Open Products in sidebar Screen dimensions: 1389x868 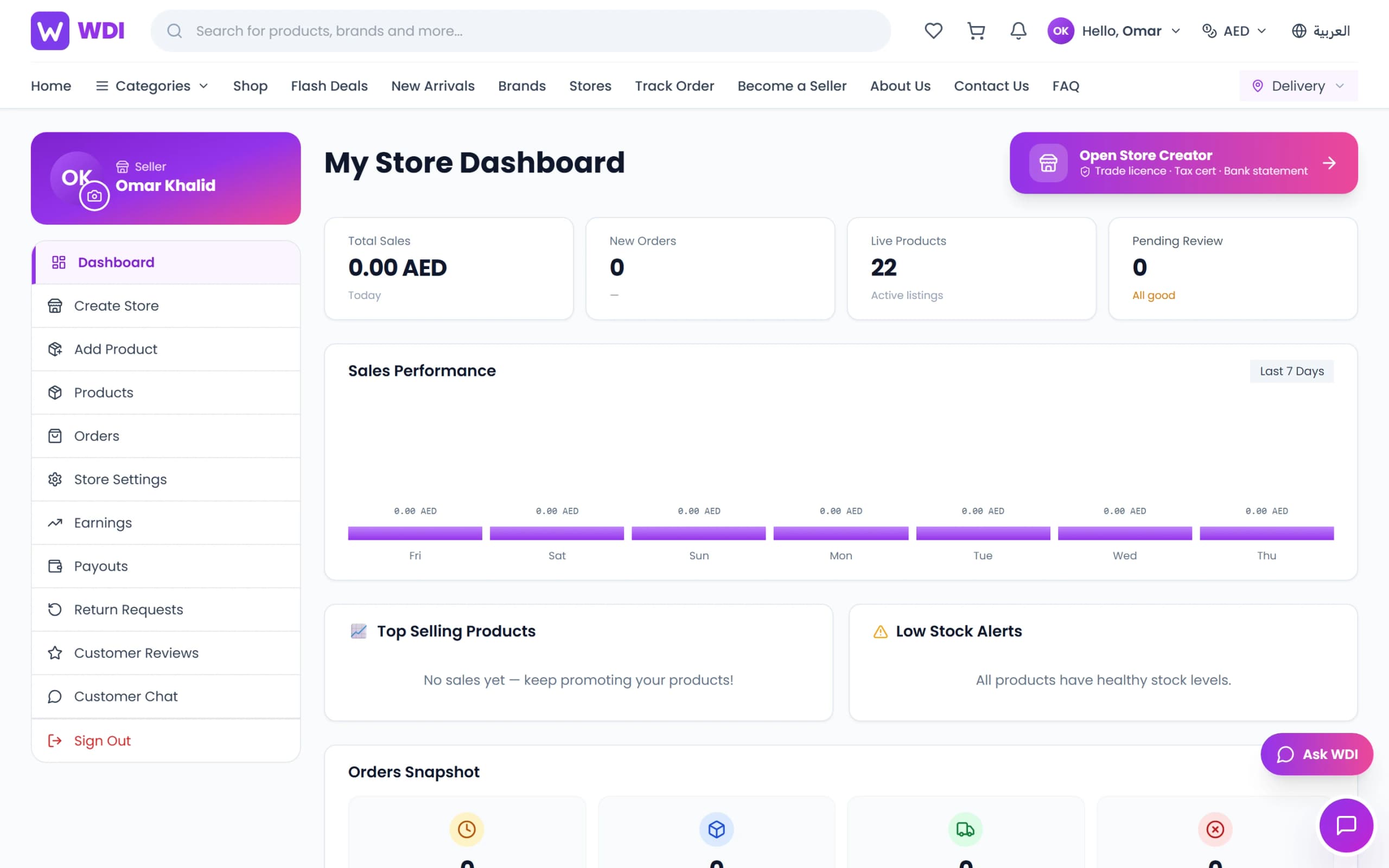click(x=166, y=393)
